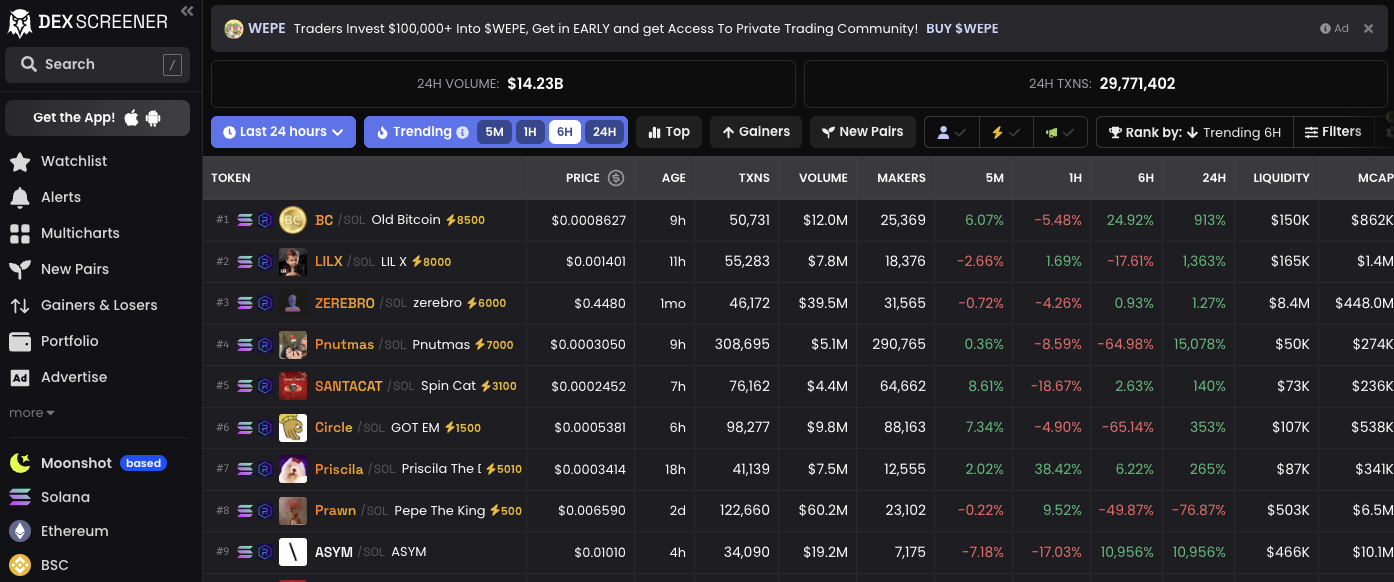Image resolution: width=1394 pixels, height=582 pixels.
Task: Toggle the ads megaphone filter
Action: (x=1060, y=132)
